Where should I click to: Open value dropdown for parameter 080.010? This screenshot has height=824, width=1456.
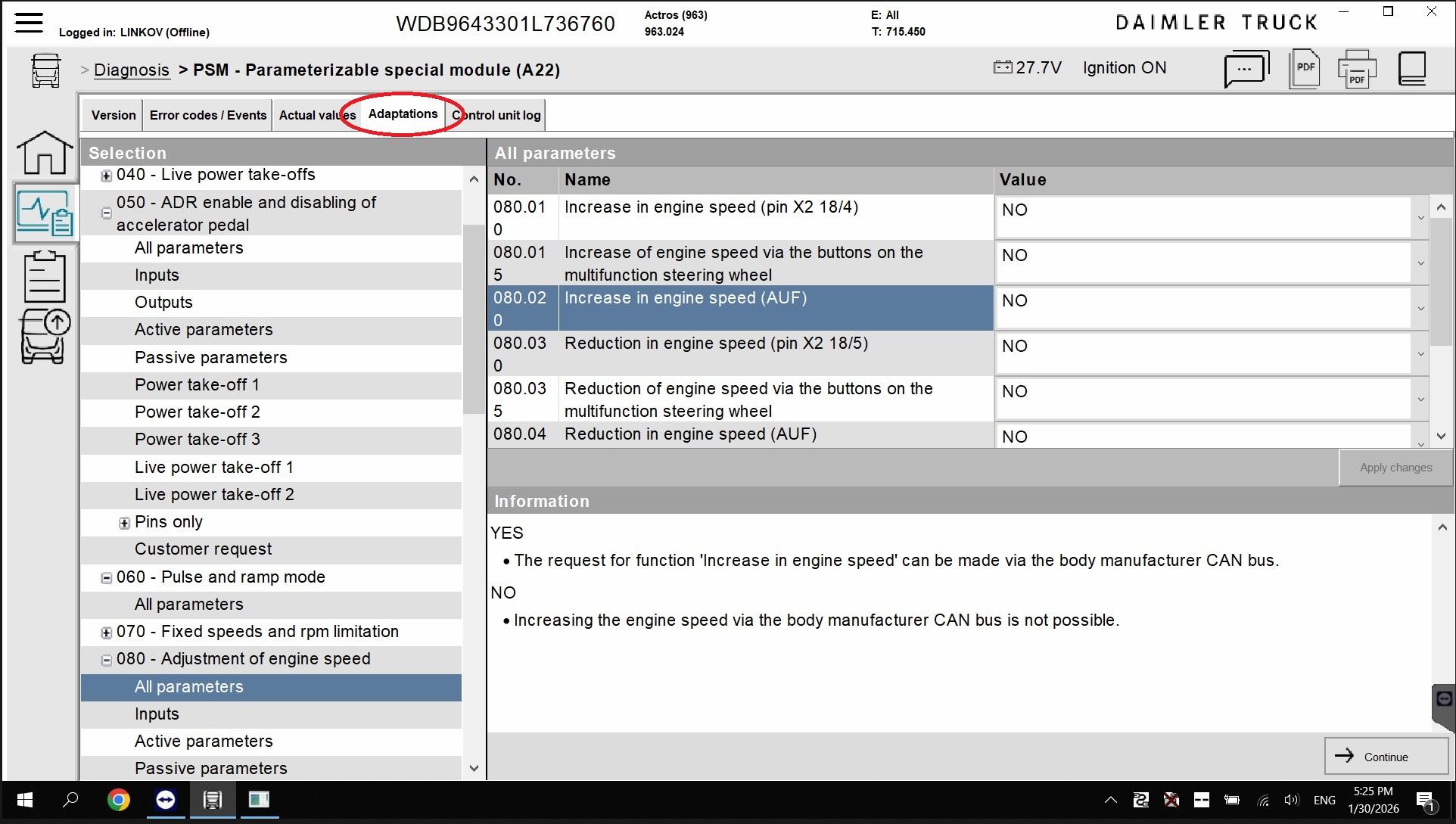(1420, 218)
